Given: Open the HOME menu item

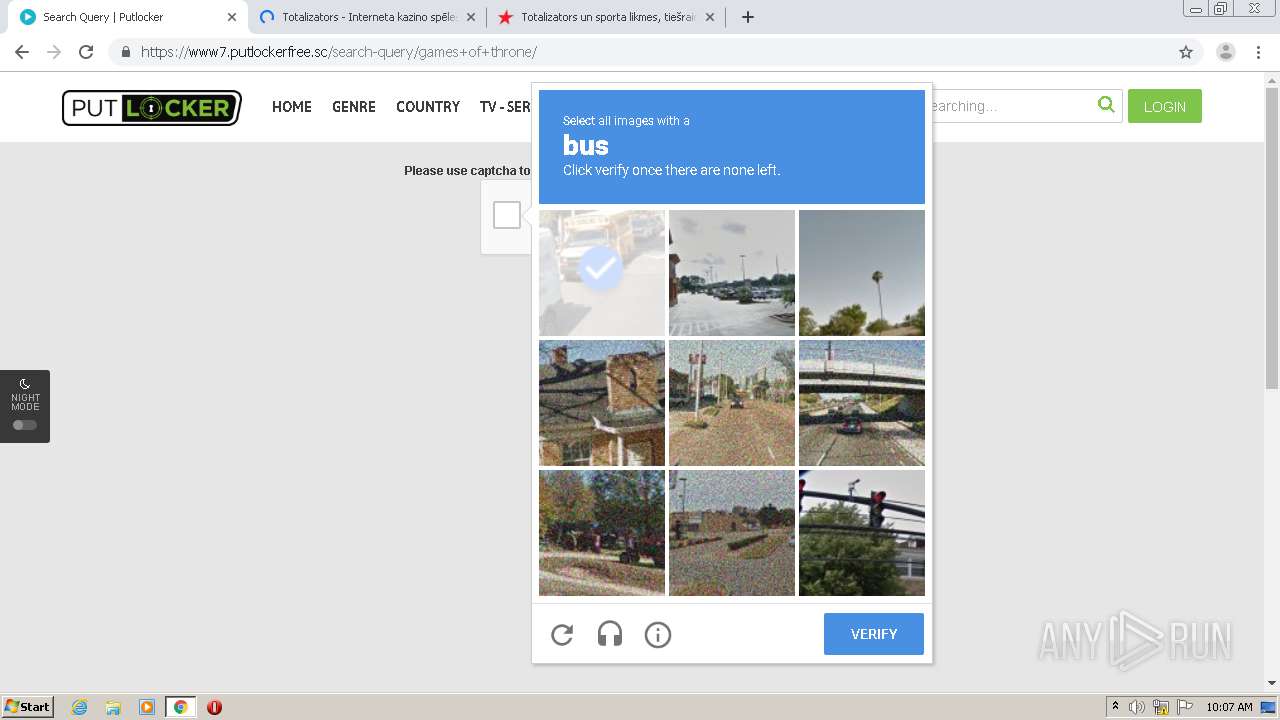Looking at the screenshot, I should pos(292,107).
